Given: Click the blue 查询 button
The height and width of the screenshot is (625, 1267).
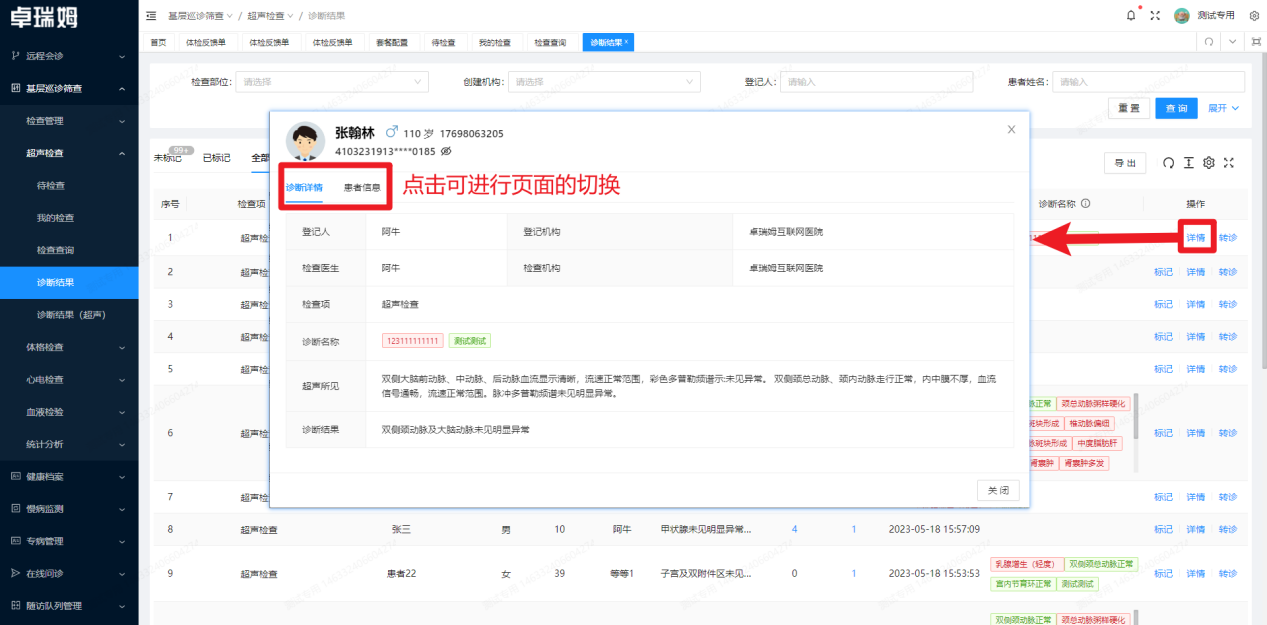Looking at the screenshot, I should click(x=1177, y=108).
